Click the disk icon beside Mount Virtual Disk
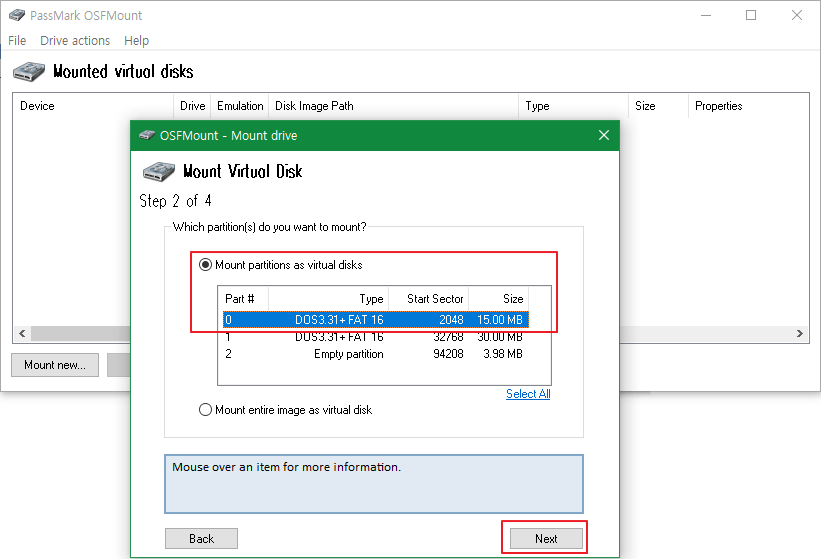The image size is (821, 559). (159, 172)
